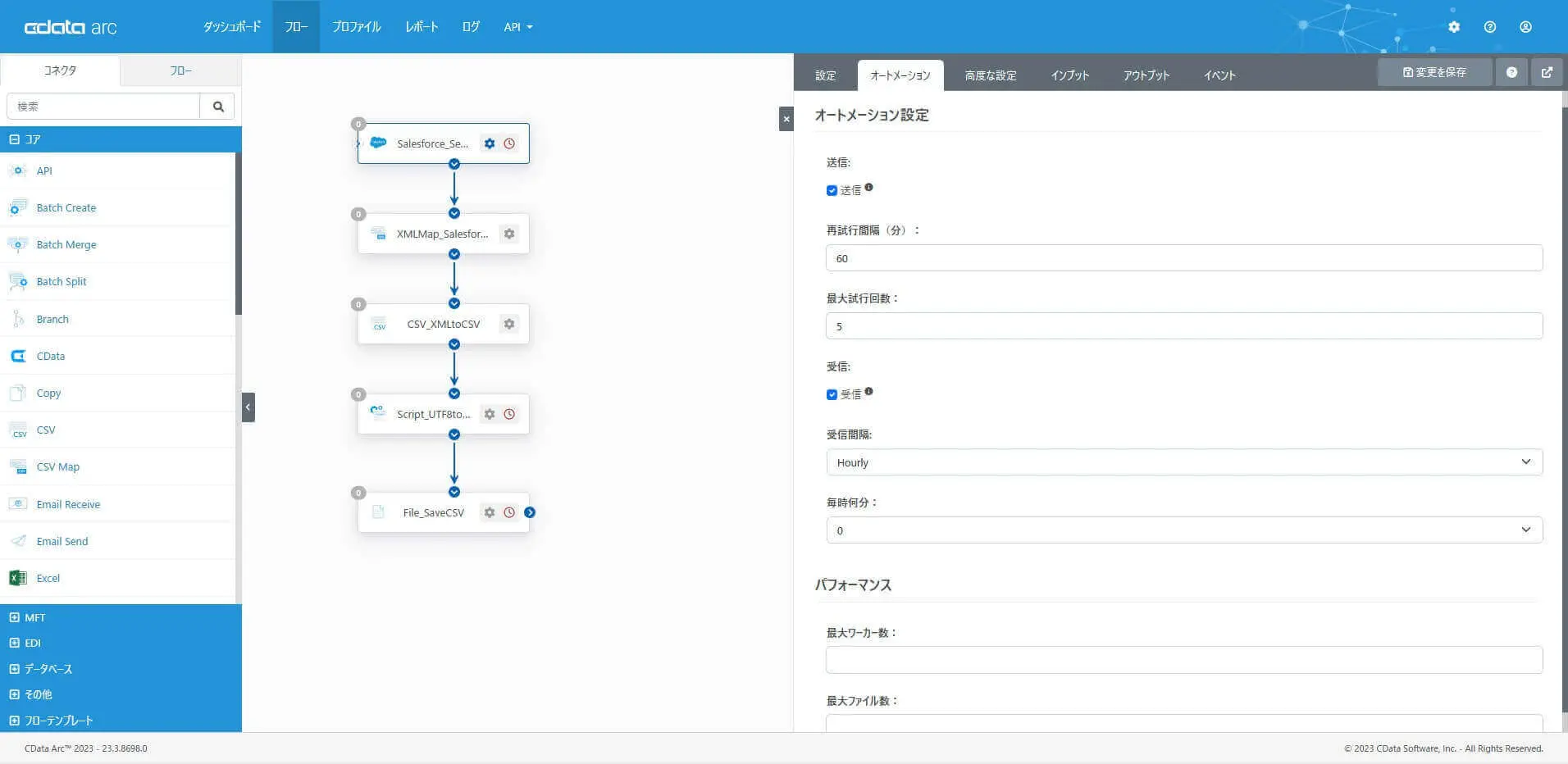This screenshot has width=1568, height=764.
Task: Open the panel help question-mark button
Action: click(1511, 72)
